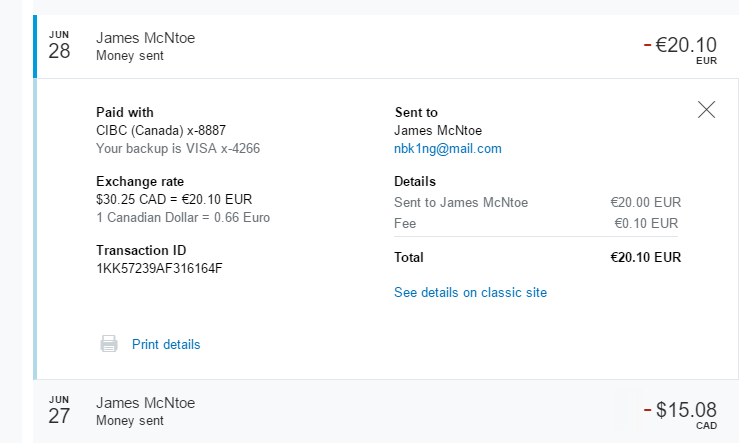Image resolution: width=740 pixels, height=443 pixels.
Task: Click the Jun 28 date label
Action: [x=60, y=47]
